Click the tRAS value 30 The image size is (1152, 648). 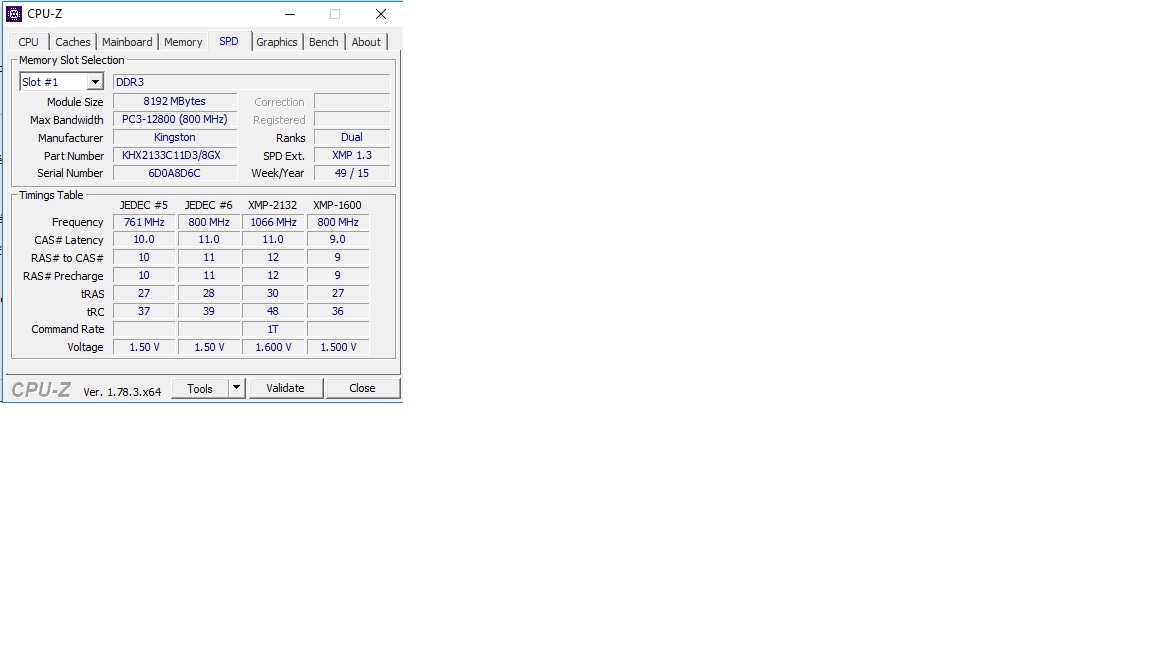click(x=273, y=293)
